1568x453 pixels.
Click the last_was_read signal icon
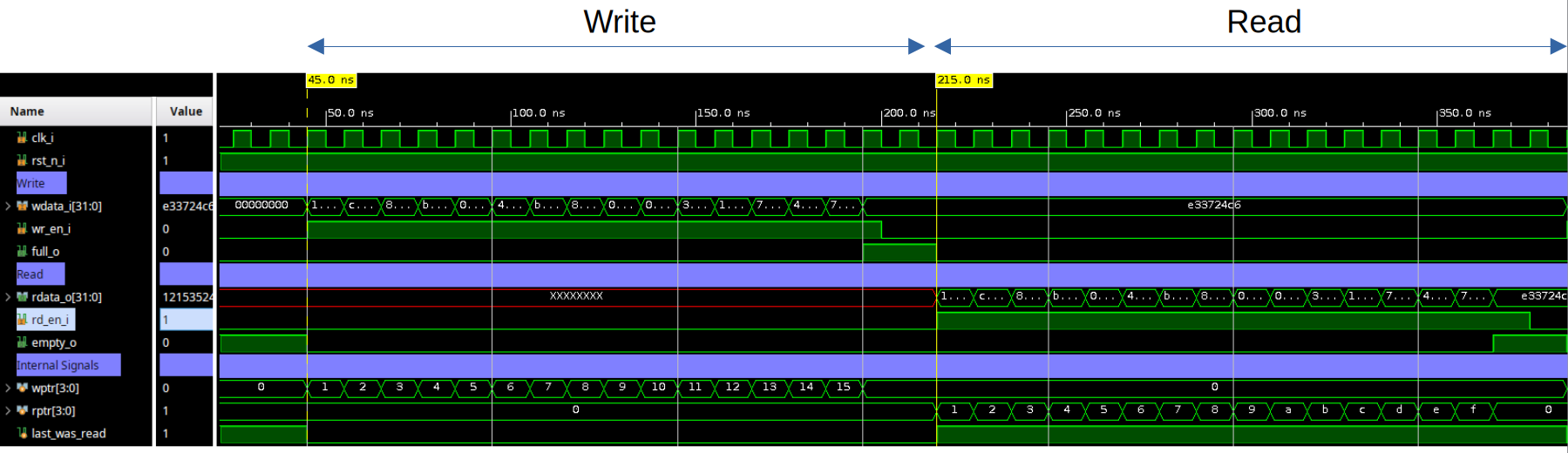tap(22, 433)
